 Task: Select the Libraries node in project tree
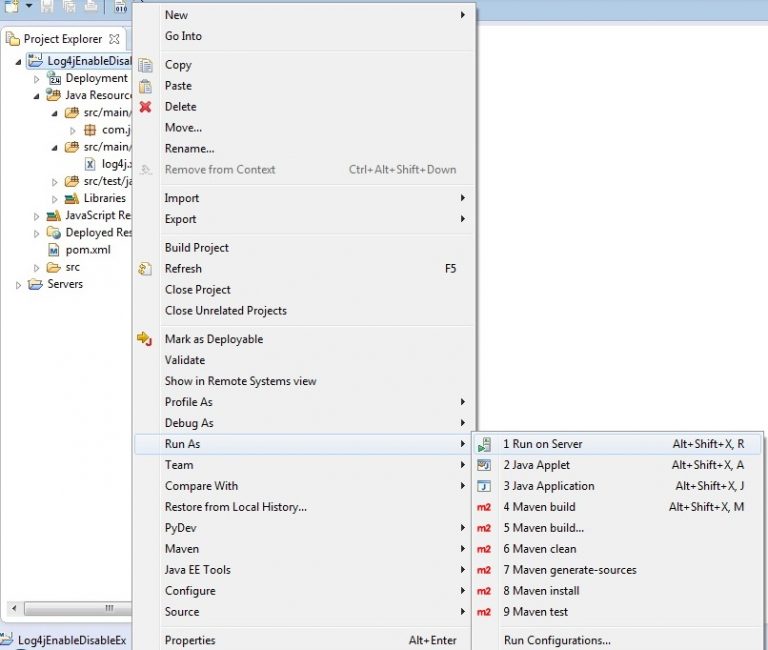tap(104, 198)
